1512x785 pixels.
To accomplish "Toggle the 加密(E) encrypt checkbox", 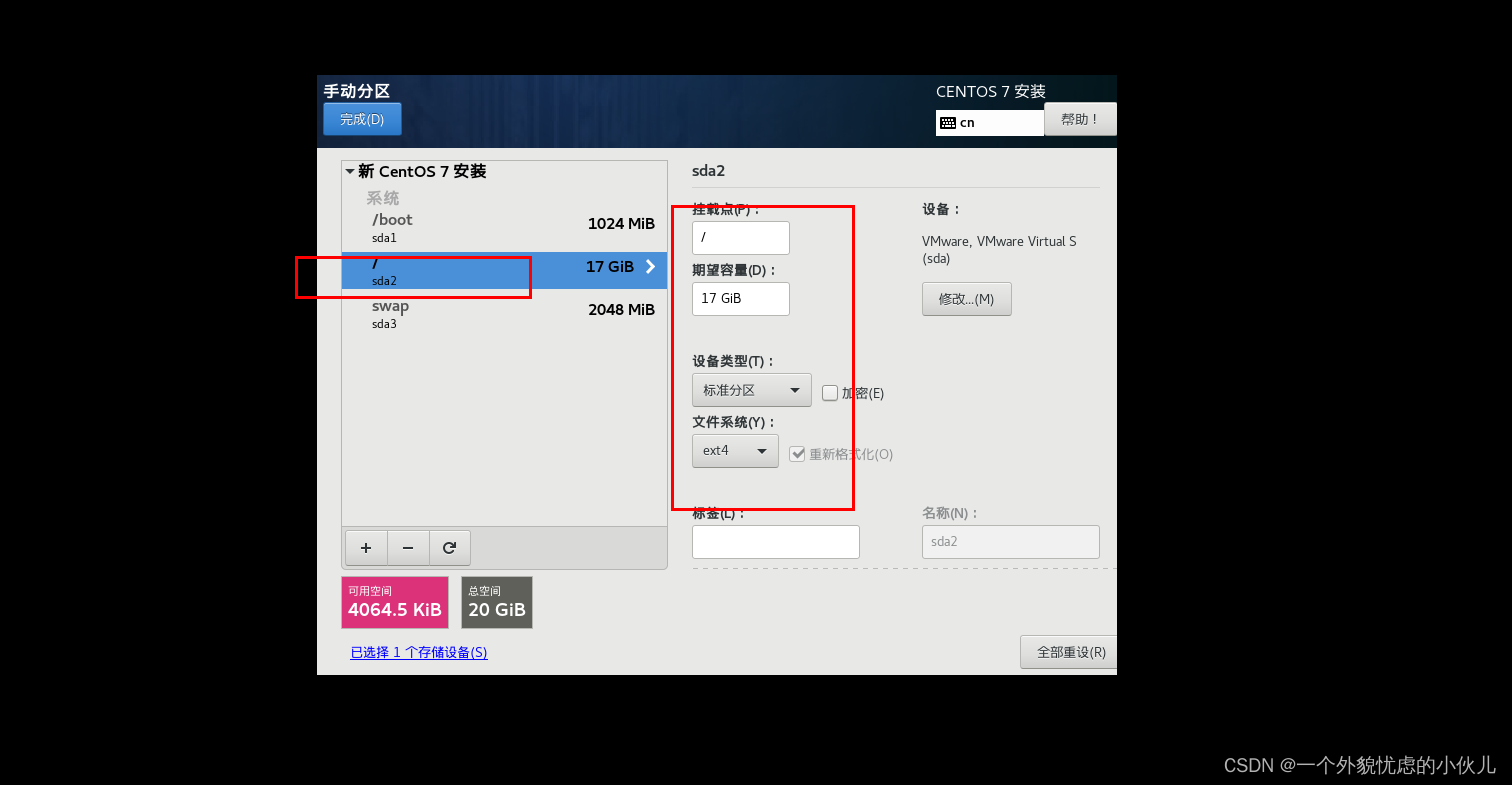I will coord(829,393).
